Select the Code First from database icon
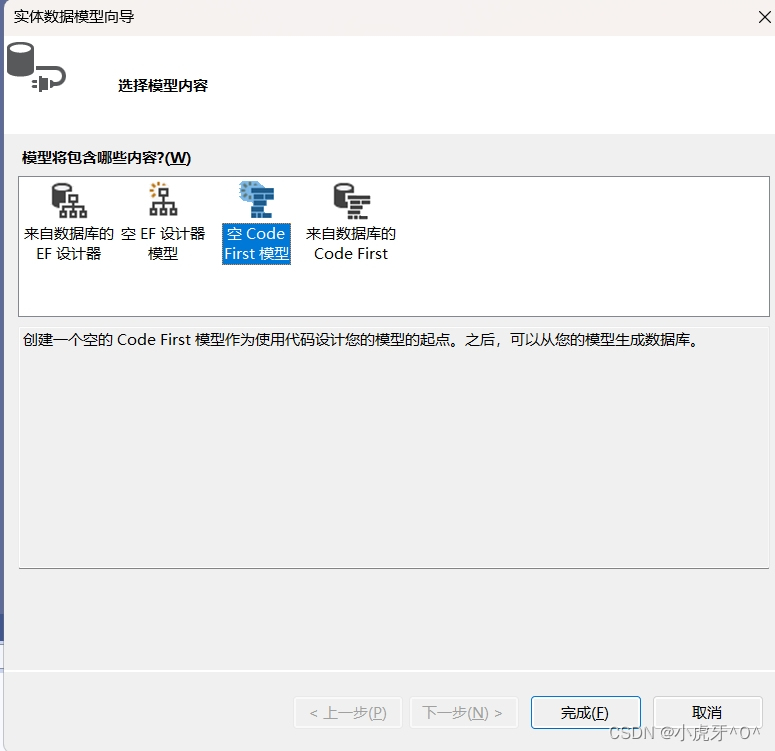The height and width of the screenshot is (751, 775). click(351, 201)
